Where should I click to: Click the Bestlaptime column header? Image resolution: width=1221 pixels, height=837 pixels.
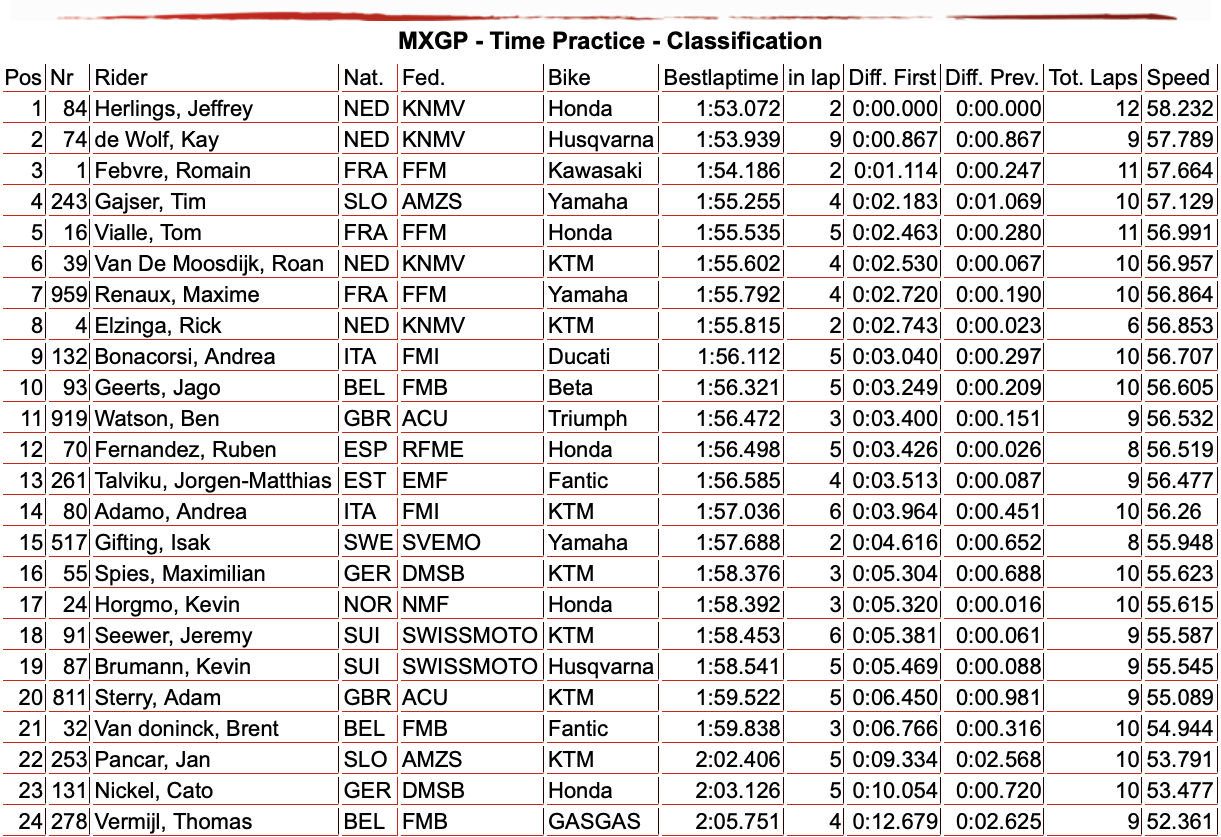coord(721,78)
